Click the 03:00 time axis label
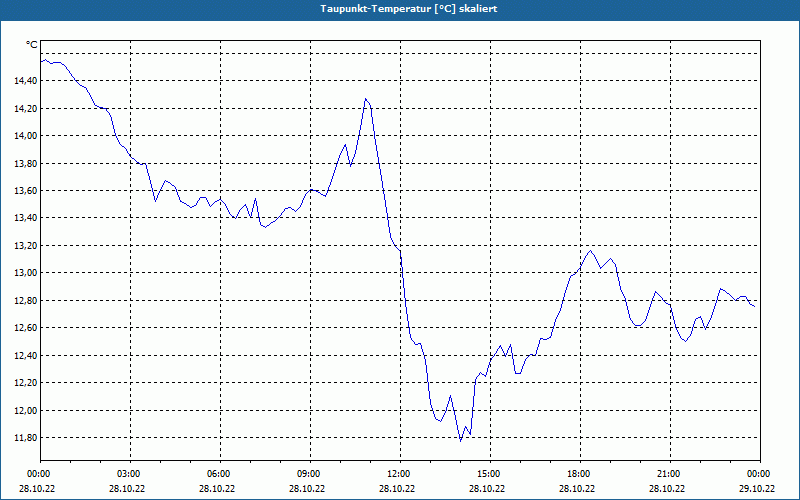This screenshot has width=800, height=500. (x=130, y=474)
